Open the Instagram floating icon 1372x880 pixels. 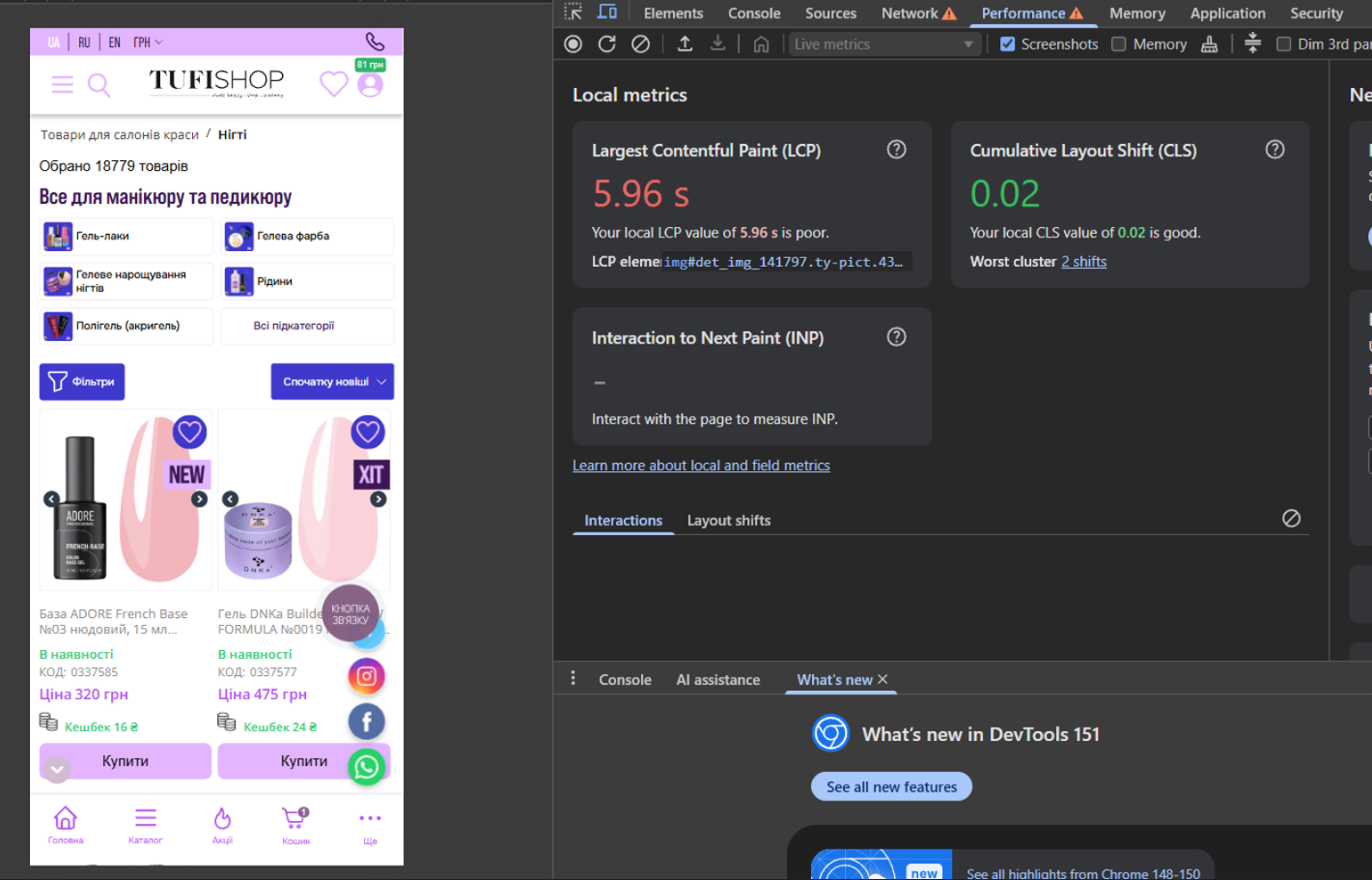coord(367,676)
